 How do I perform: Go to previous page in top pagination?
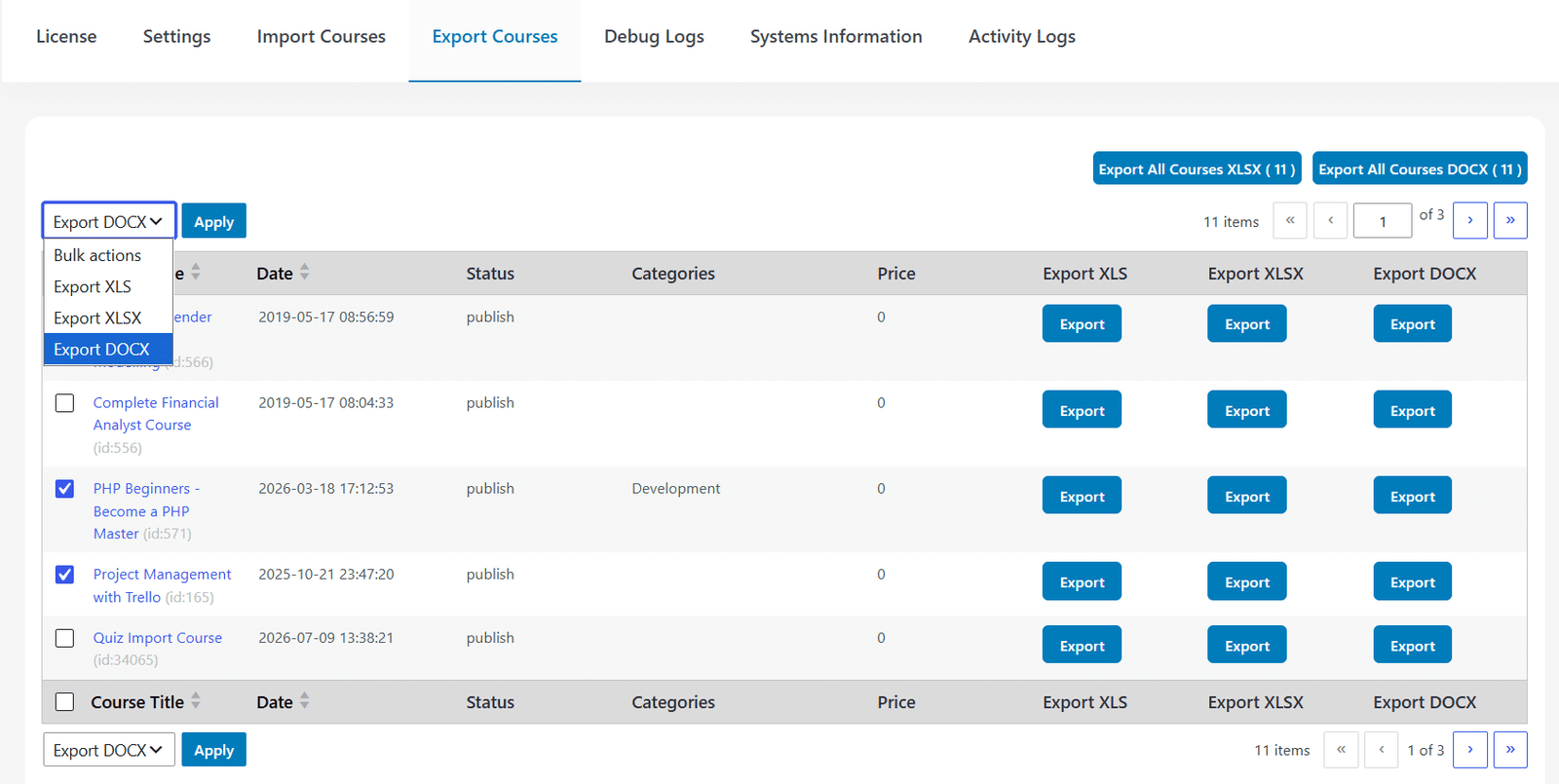pos(1330,220)
